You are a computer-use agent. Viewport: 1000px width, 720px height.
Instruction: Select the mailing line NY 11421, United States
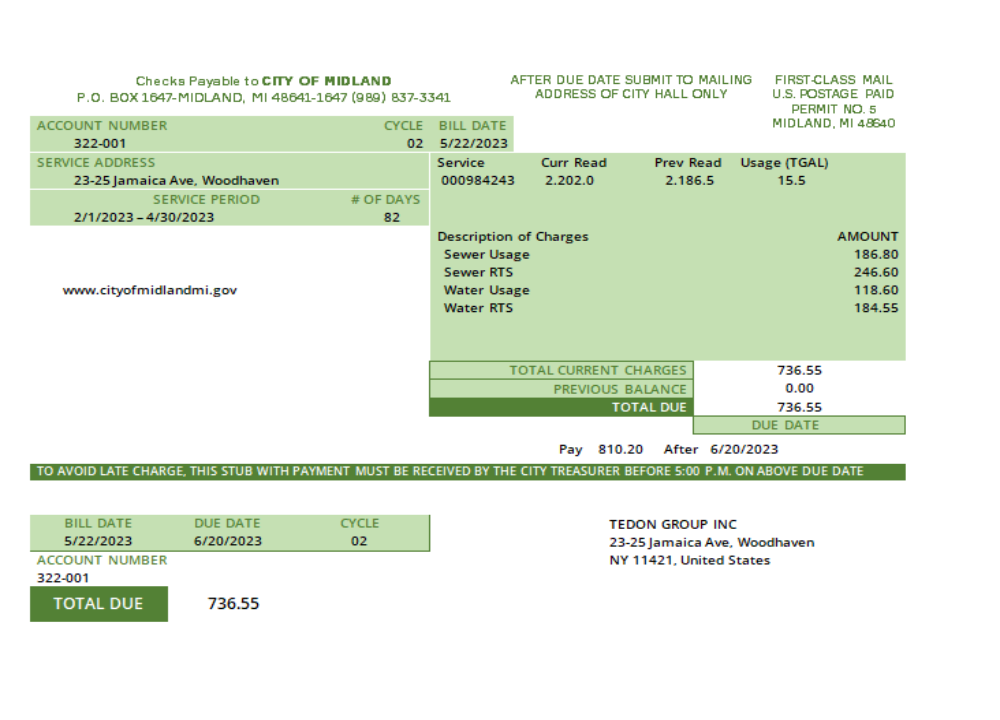pos(689,561)
